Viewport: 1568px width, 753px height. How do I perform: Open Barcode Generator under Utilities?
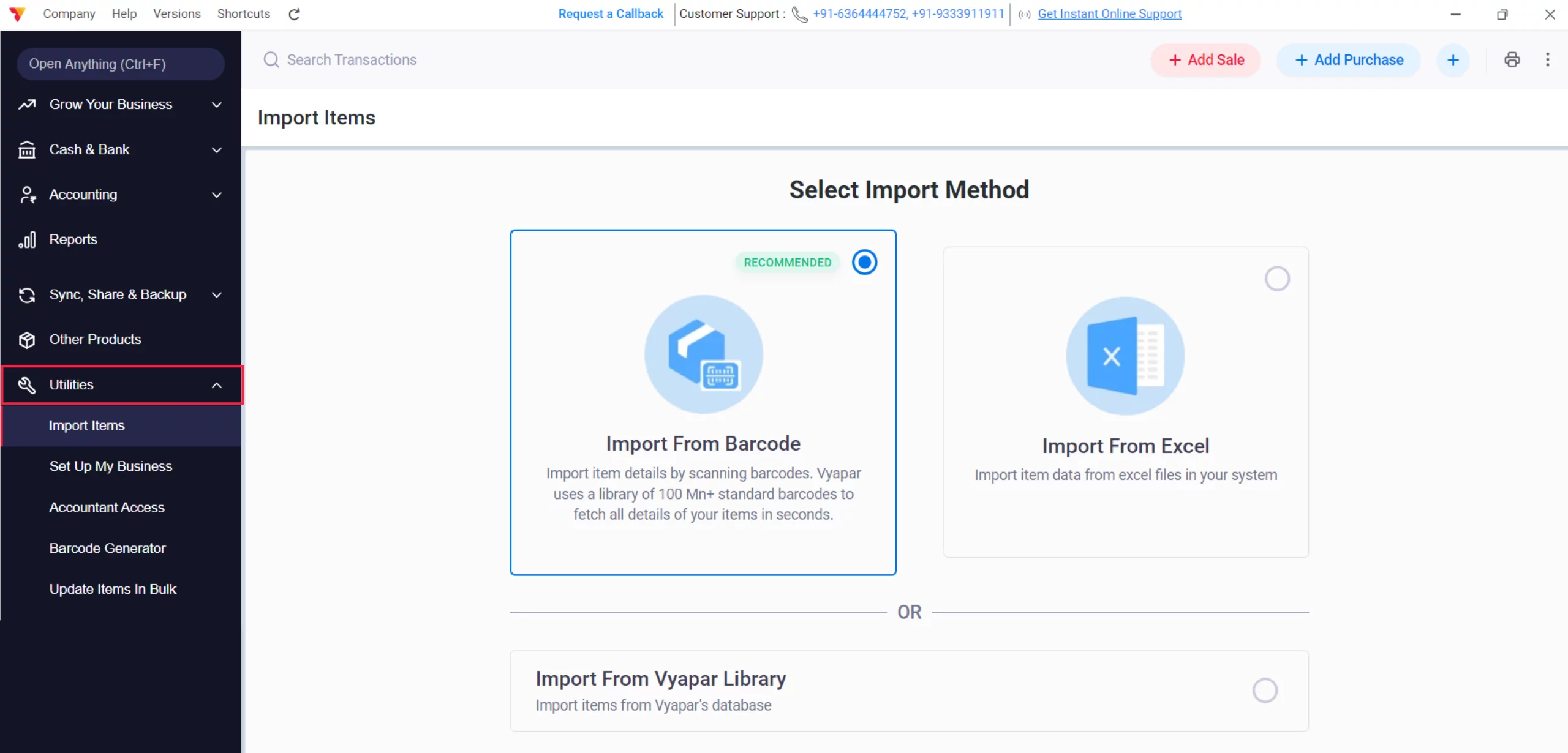[107, 548]
